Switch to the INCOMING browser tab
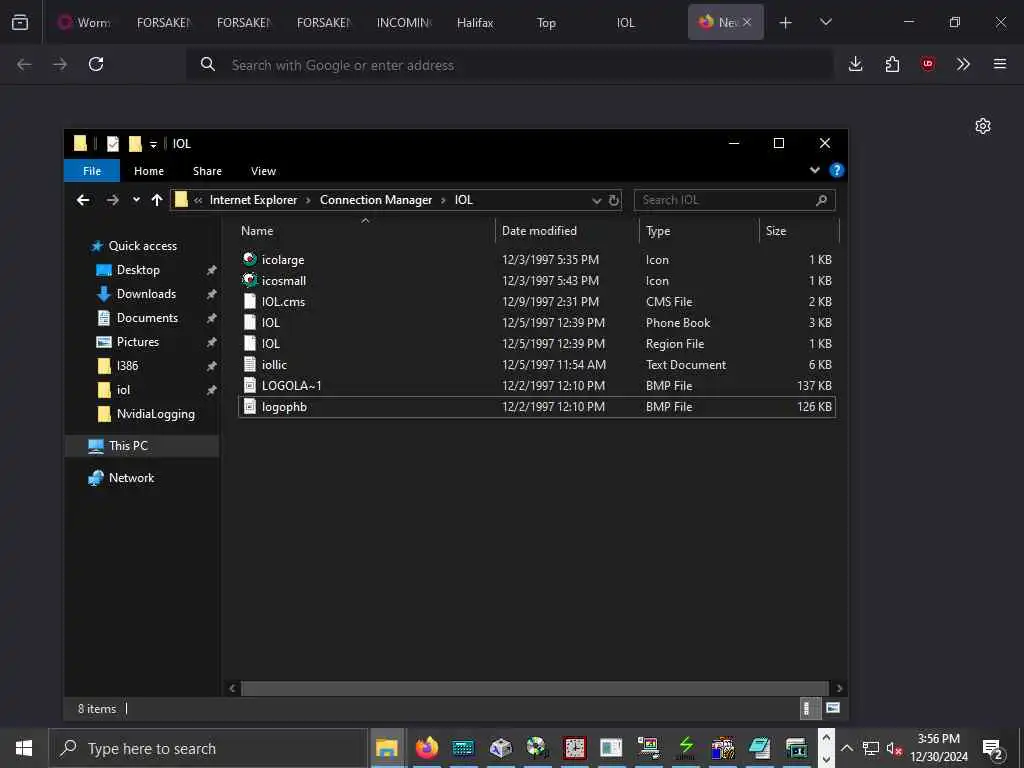 (x=404, y=22)
